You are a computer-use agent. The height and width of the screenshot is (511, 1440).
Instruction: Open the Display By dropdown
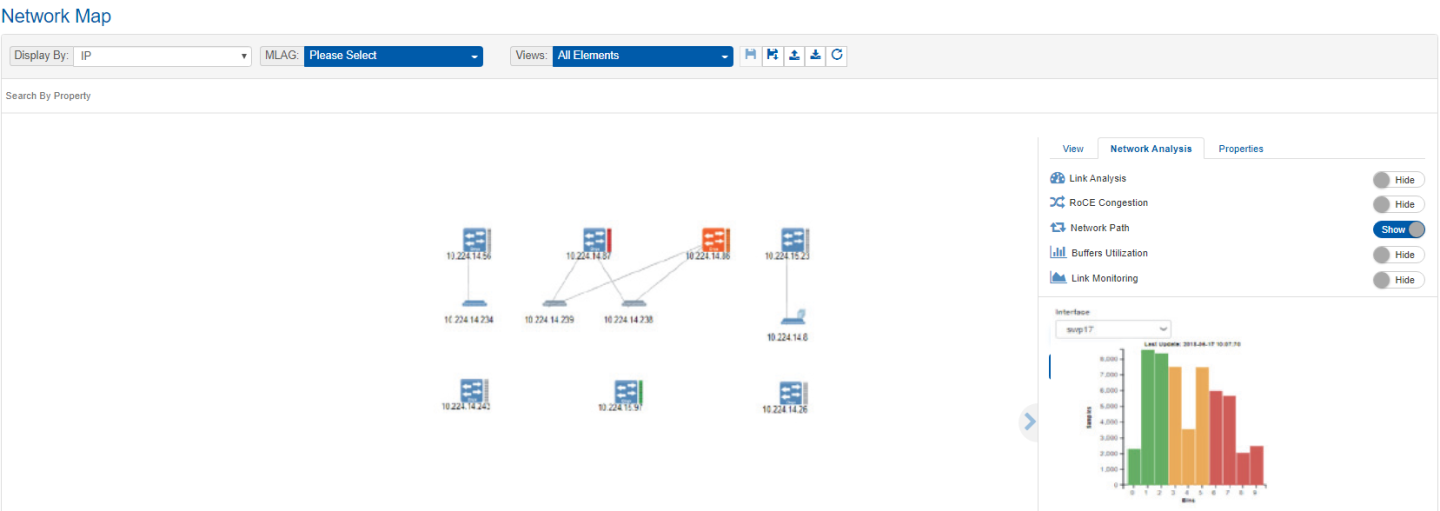(x=163, y=56)
